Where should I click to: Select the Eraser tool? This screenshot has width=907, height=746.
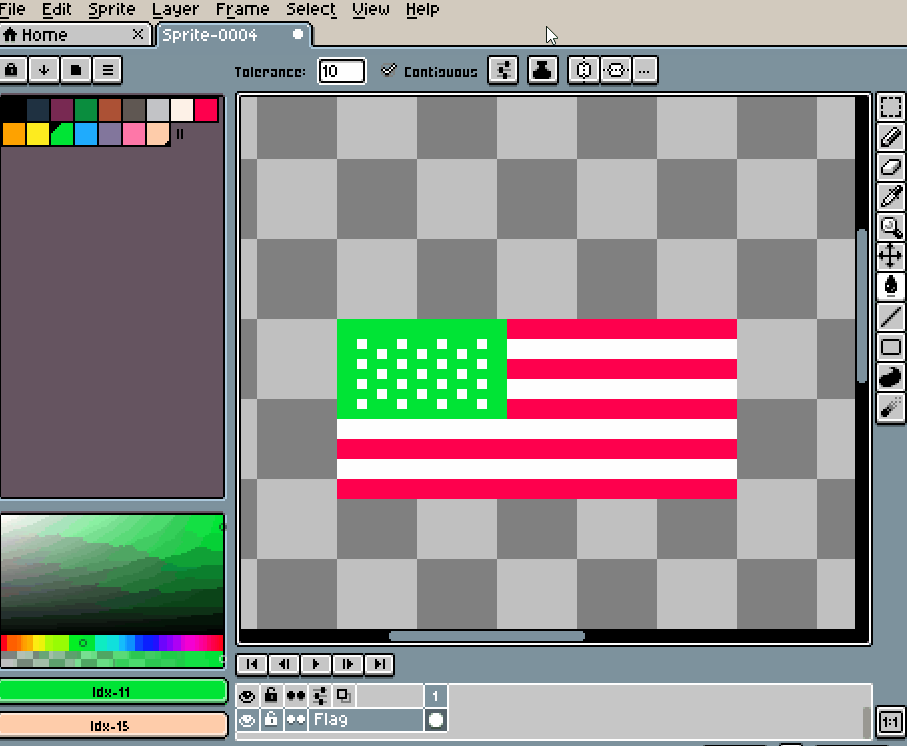click(x=890, y=167)
